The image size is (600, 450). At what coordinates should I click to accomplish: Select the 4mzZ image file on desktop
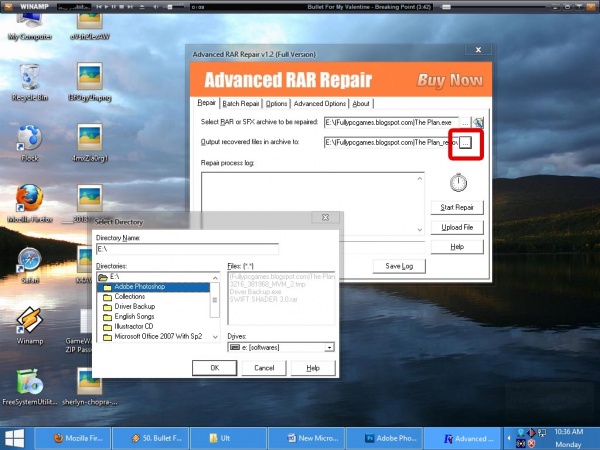(90, 143)
